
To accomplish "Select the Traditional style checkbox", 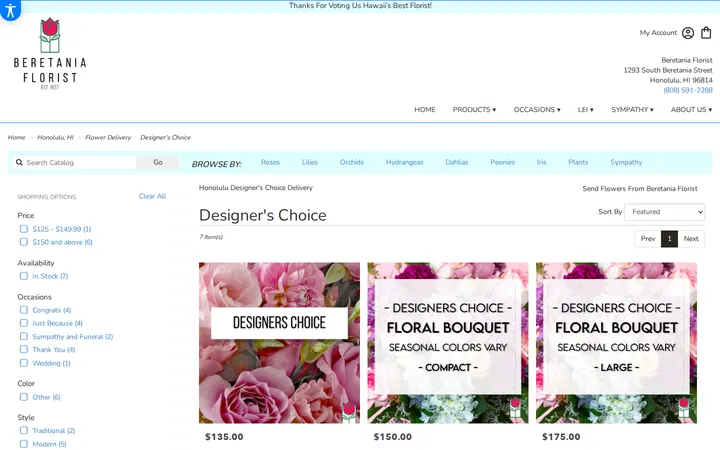I will point(24,430).
